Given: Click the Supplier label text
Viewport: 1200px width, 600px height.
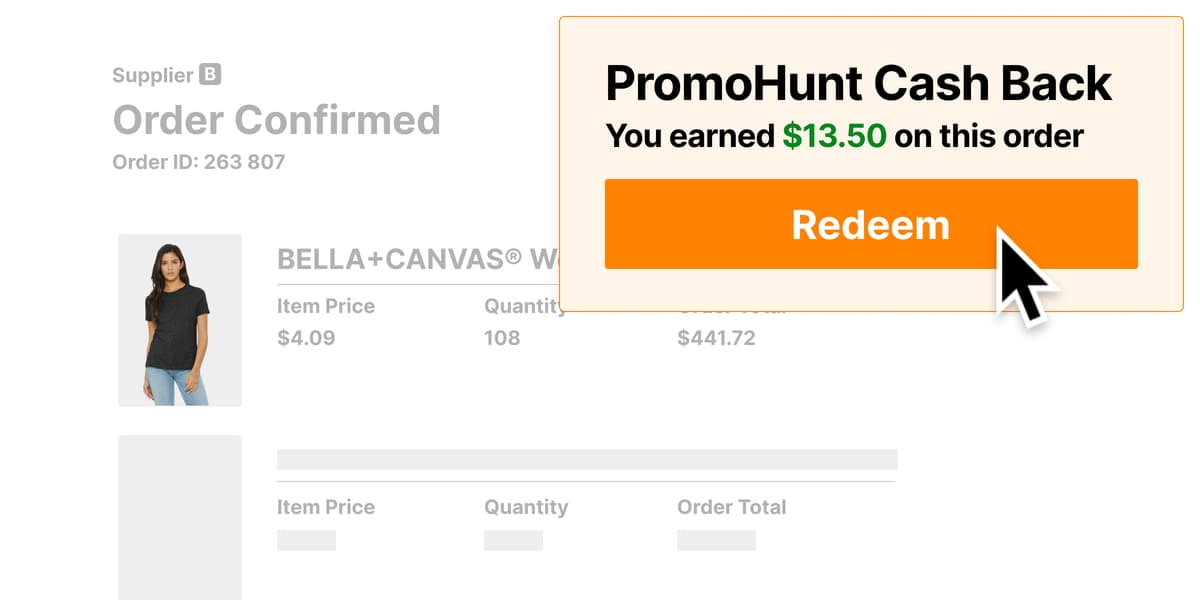Looking at the screenshot, I should click(x=153, y=75).
